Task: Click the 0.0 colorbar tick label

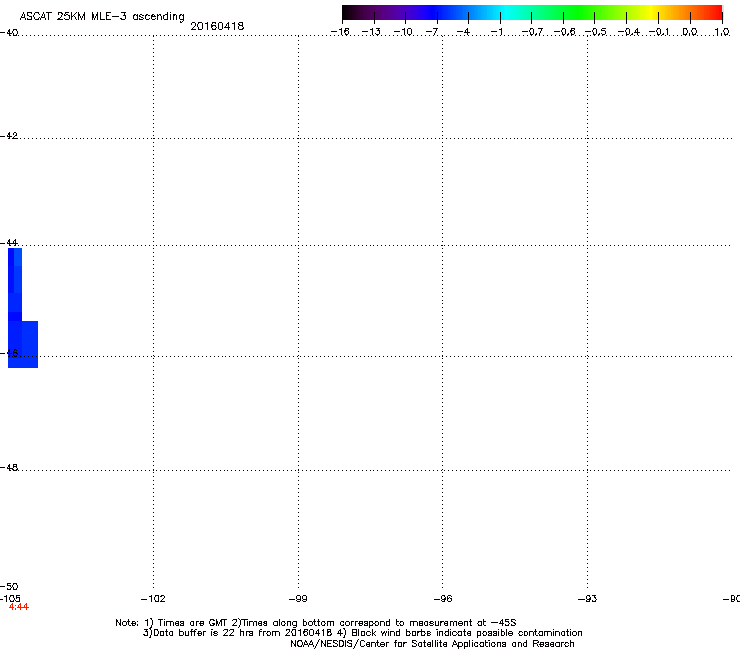Action: tap(690, 32)
